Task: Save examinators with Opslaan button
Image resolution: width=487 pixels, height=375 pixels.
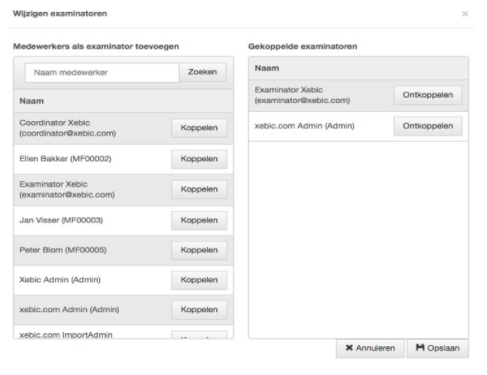Action: tap(438, 348)
